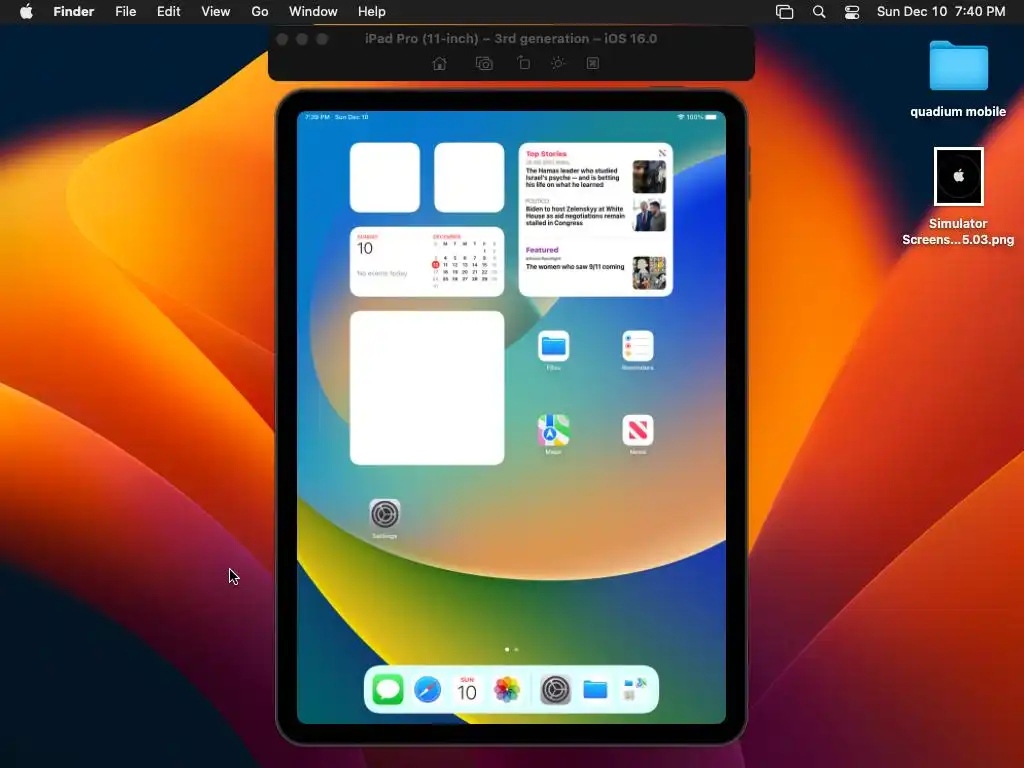Screen dimensions: 1024x768
Task: Open the Files app in the dock
Action: 595,690
